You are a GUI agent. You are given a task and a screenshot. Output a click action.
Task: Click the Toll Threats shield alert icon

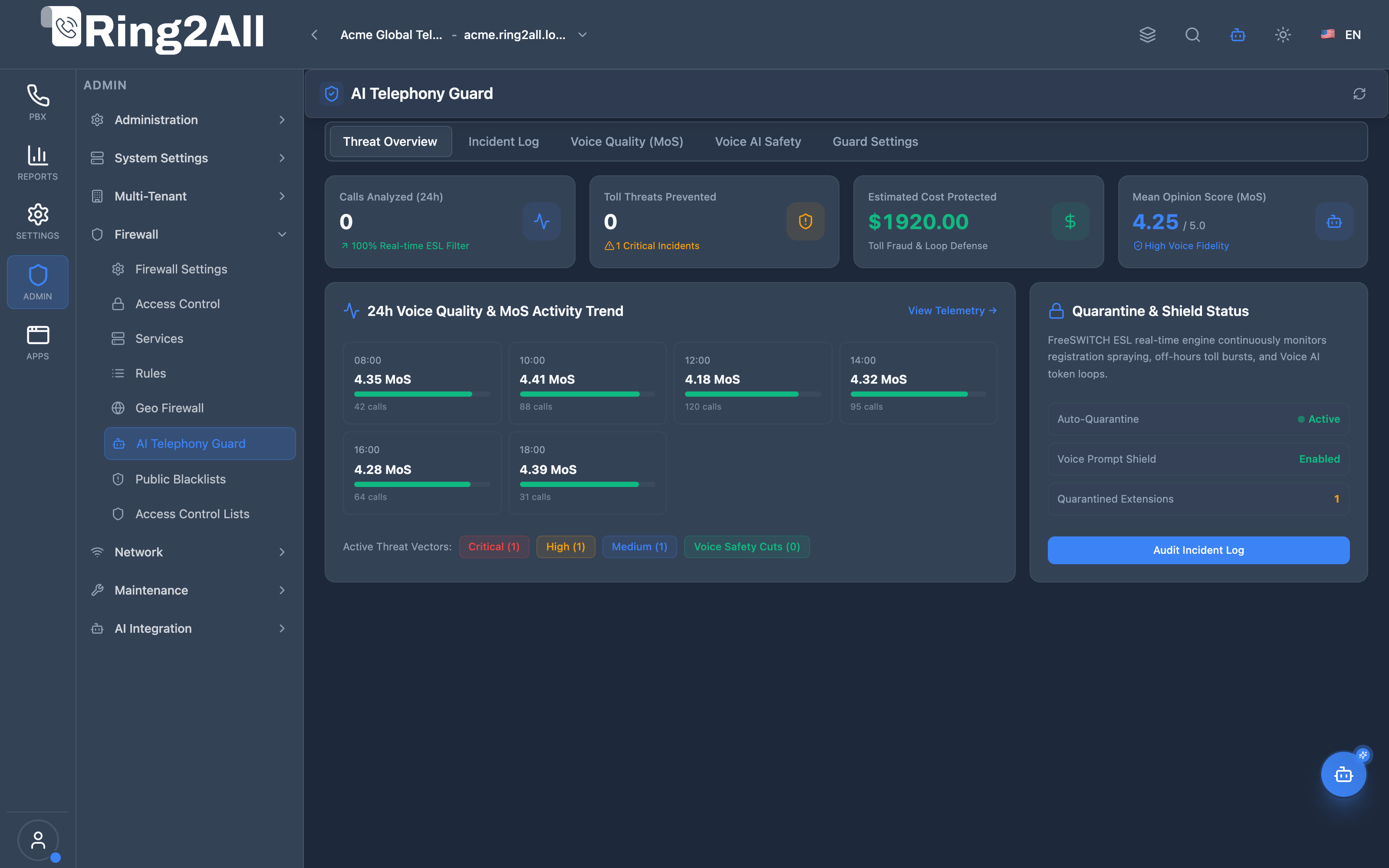(805, 222)
